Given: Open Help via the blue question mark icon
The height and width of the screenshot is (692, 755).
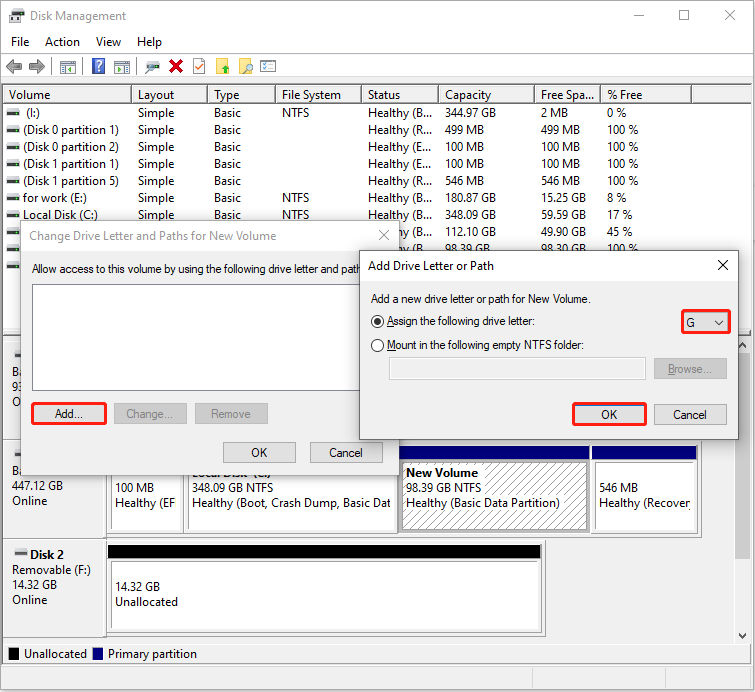Looking at the screenshot, I should (98, 66).
